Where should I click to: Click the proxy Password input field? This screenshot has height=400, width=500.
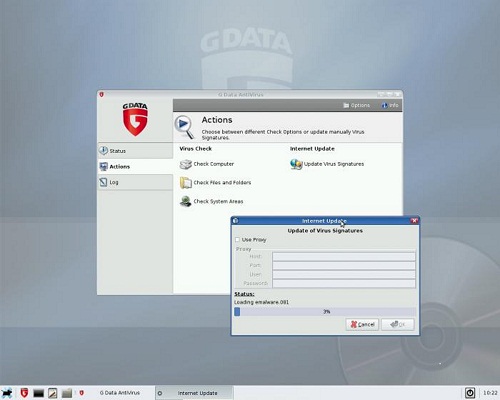point(344,283)
